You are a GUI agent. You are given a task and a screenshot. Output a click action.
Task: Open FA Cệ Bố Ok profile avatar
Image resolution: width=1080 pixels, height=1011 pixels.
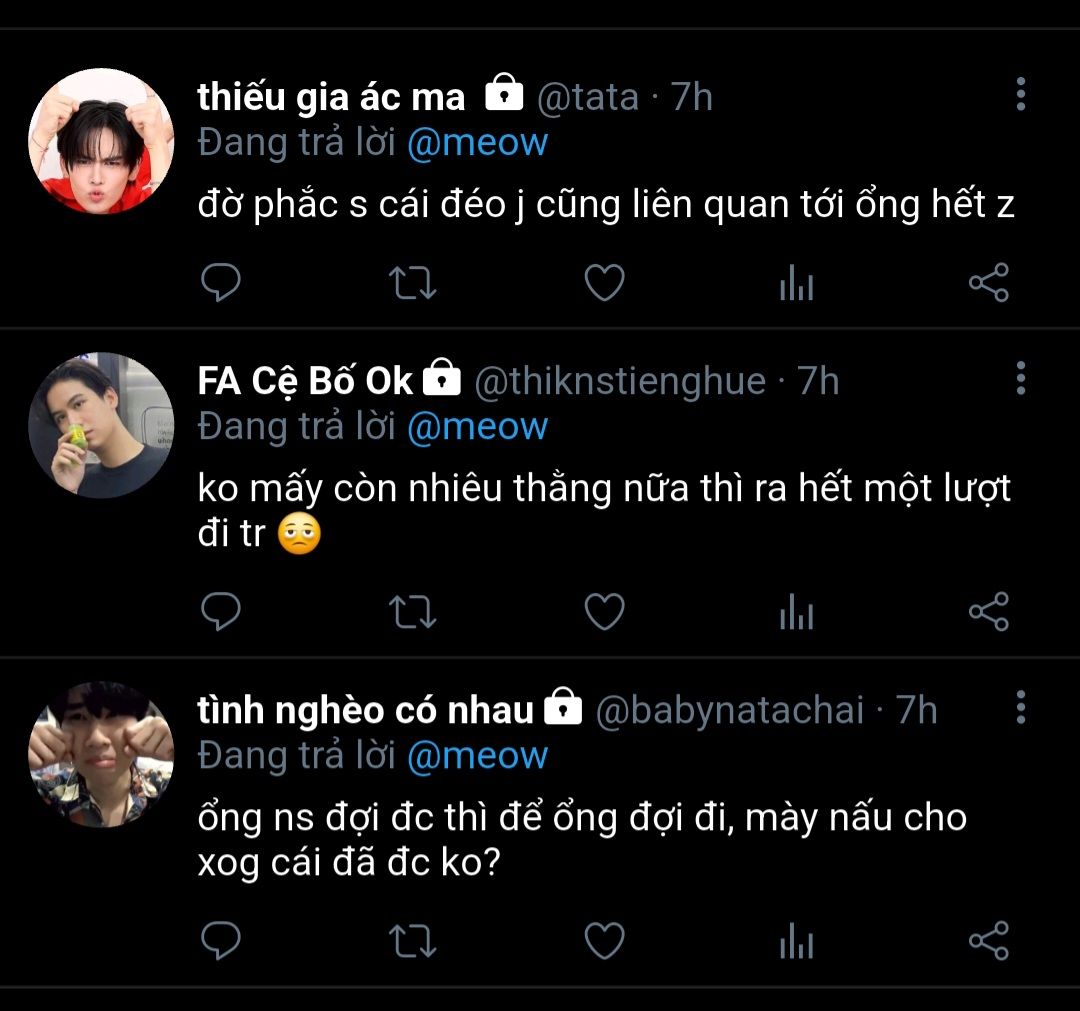(101, 425)
